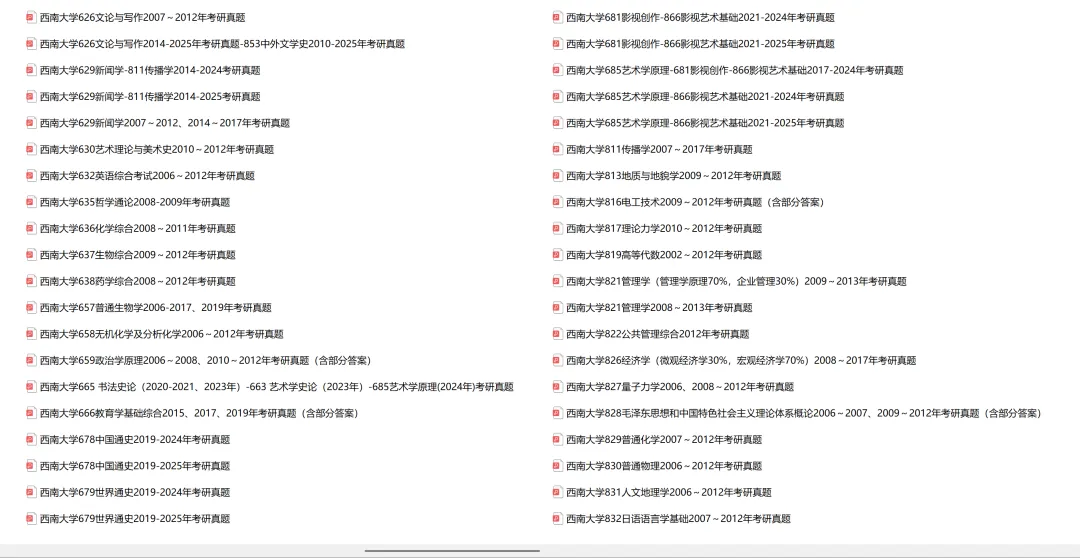Click PDF icon beside 西南大学817理论力学2010～2012年考研真题

point(557,229)
